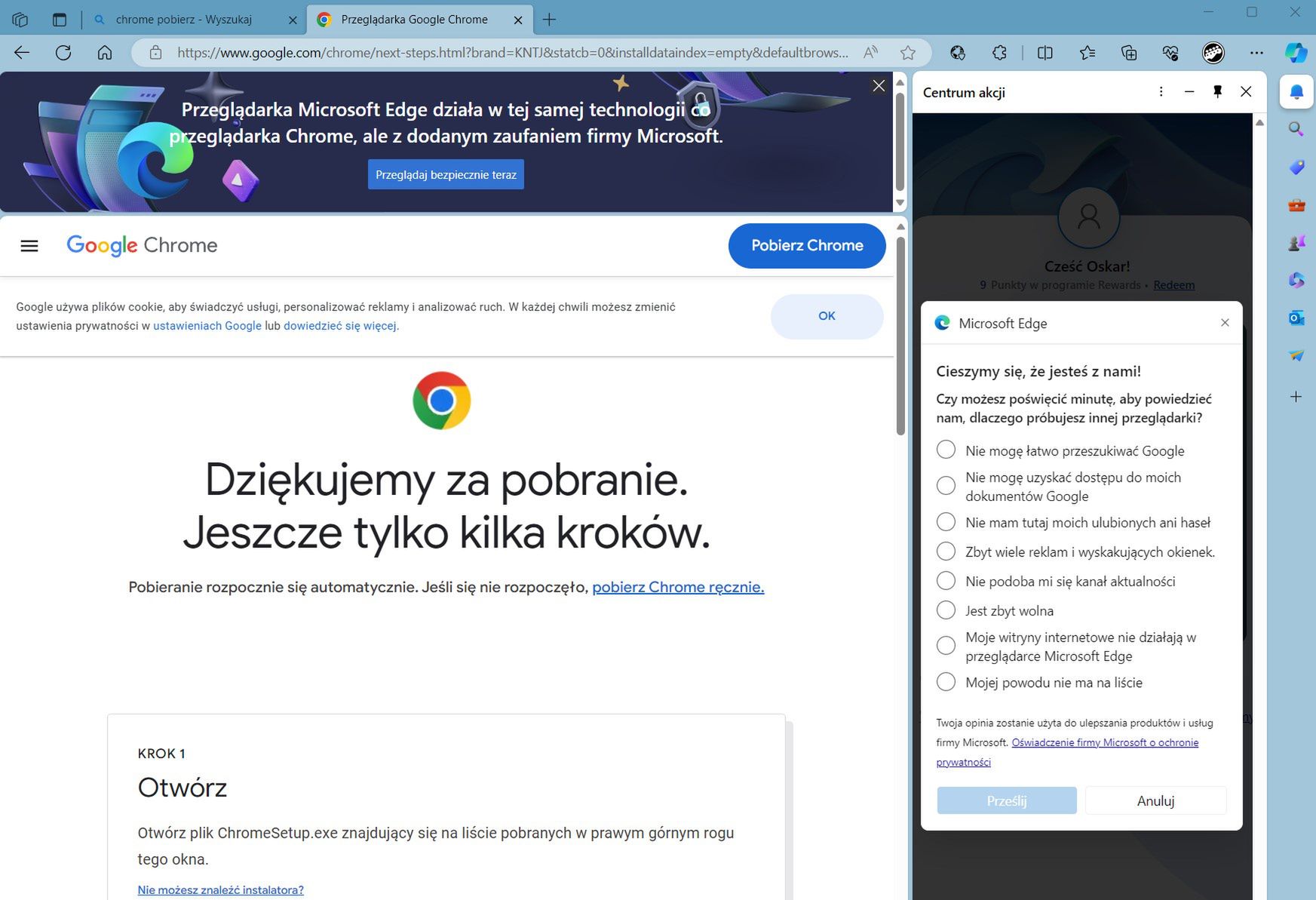The height and width of the screenshot is (900, 1316).
Task: Click the page address bar
Action: (x=505, y=53)
